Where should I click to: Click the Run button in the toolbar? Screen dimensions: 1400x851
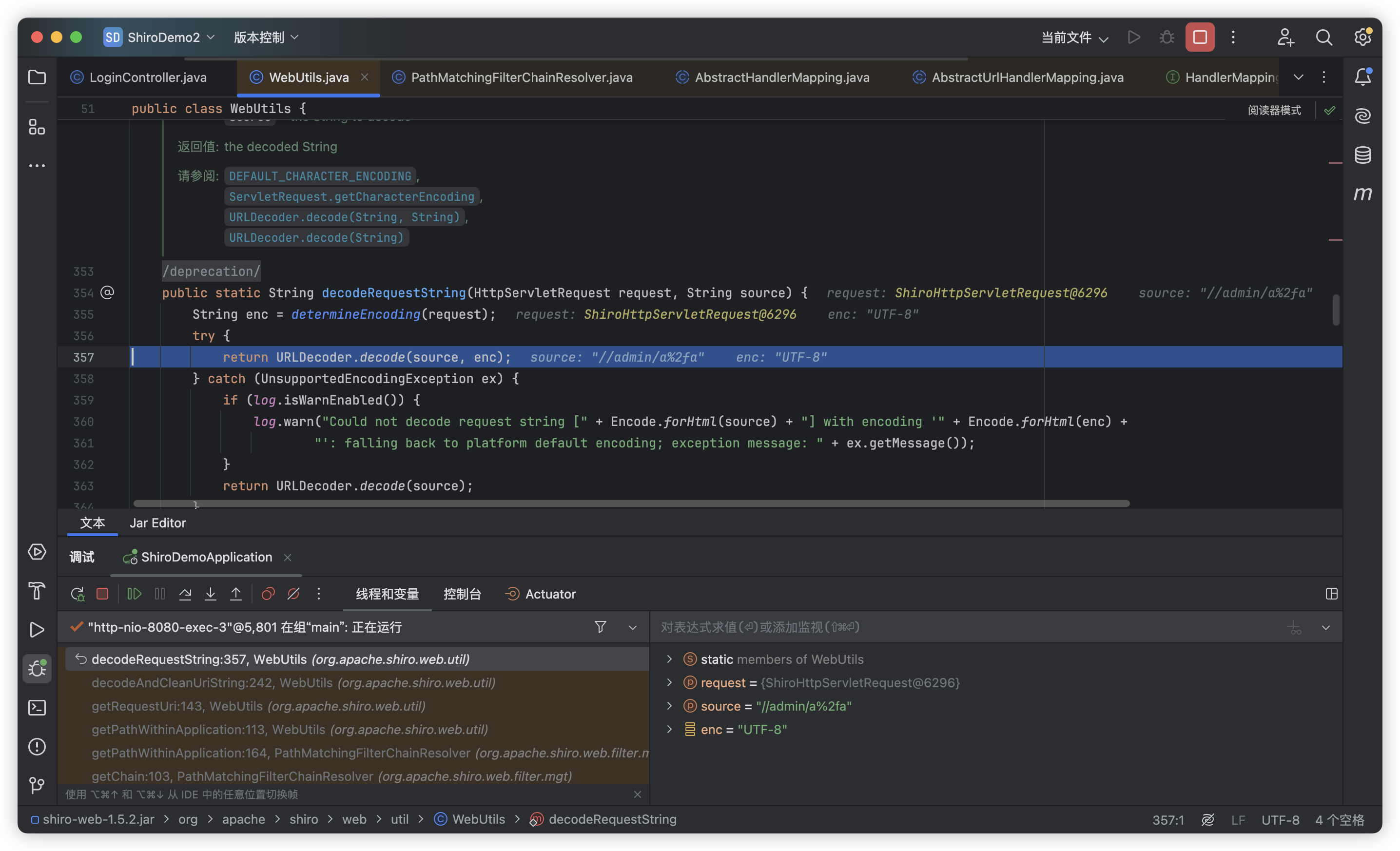(1133, 38)
